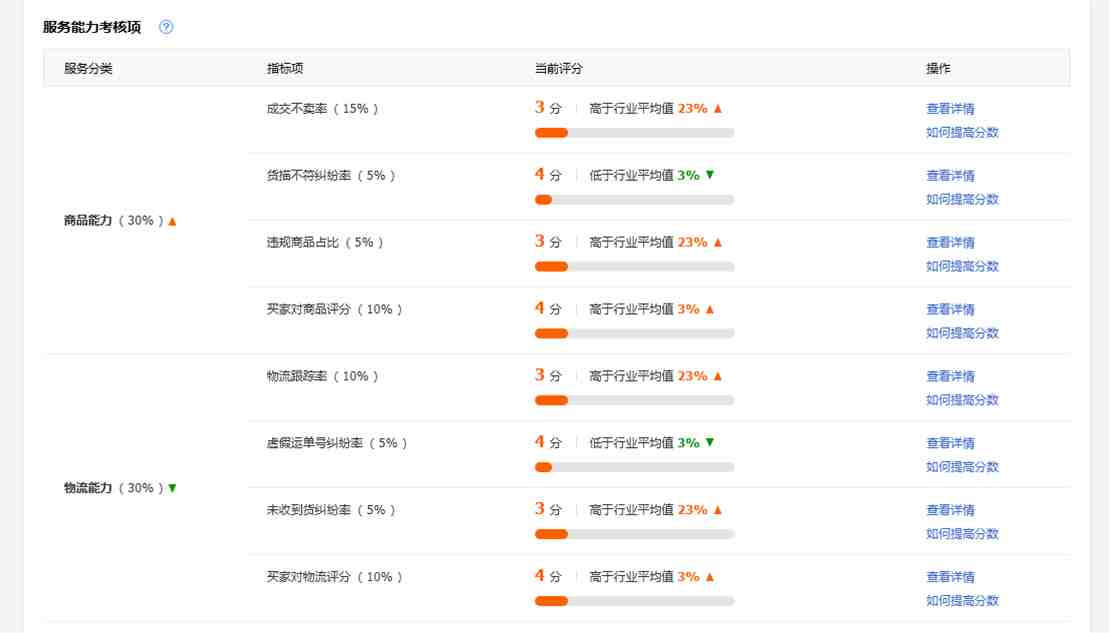Click orange up arrow in 买家对商品评分 row

tap(710, 309)
